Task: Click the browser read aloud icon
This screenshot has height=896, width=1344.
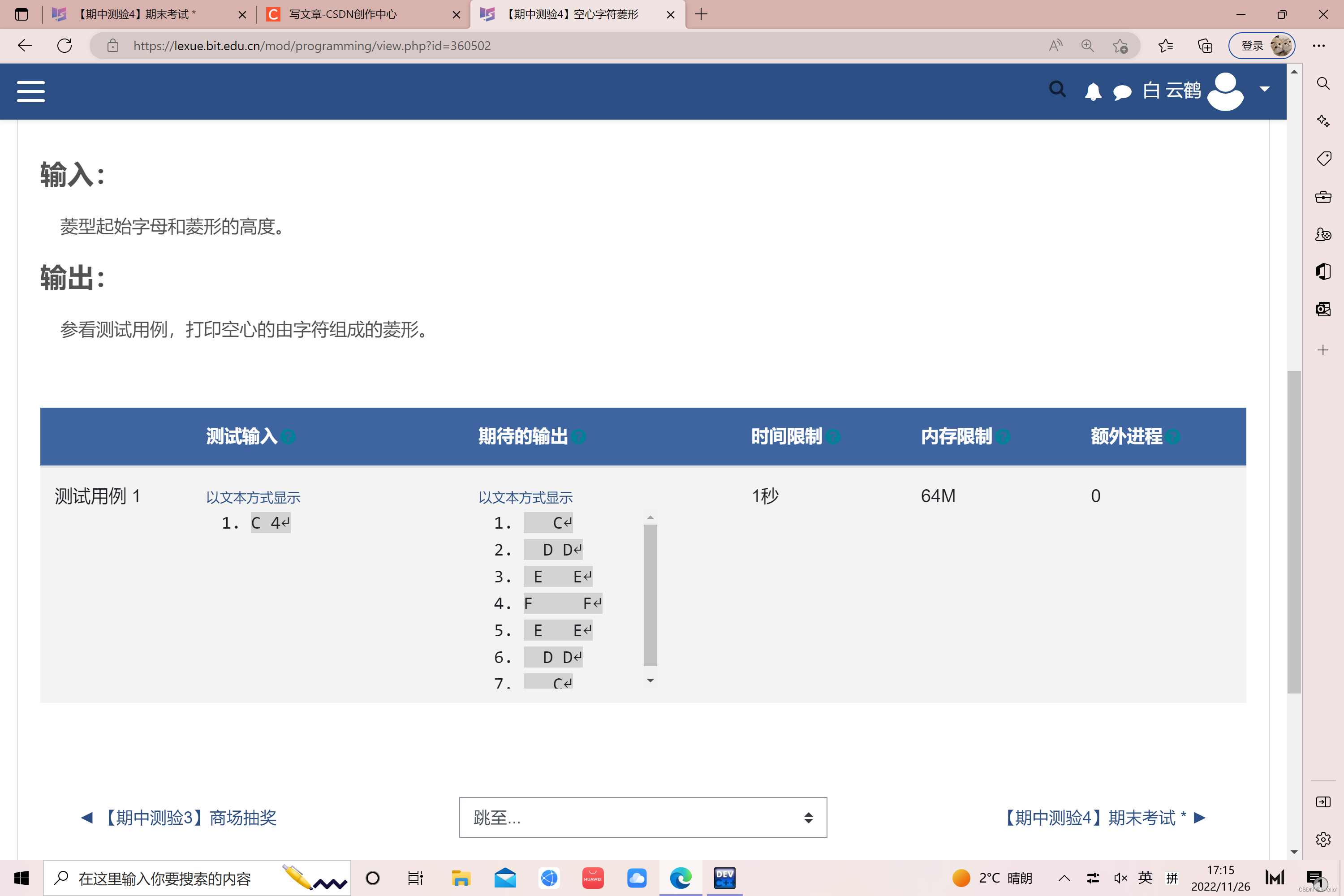Action: (1055, 46)
